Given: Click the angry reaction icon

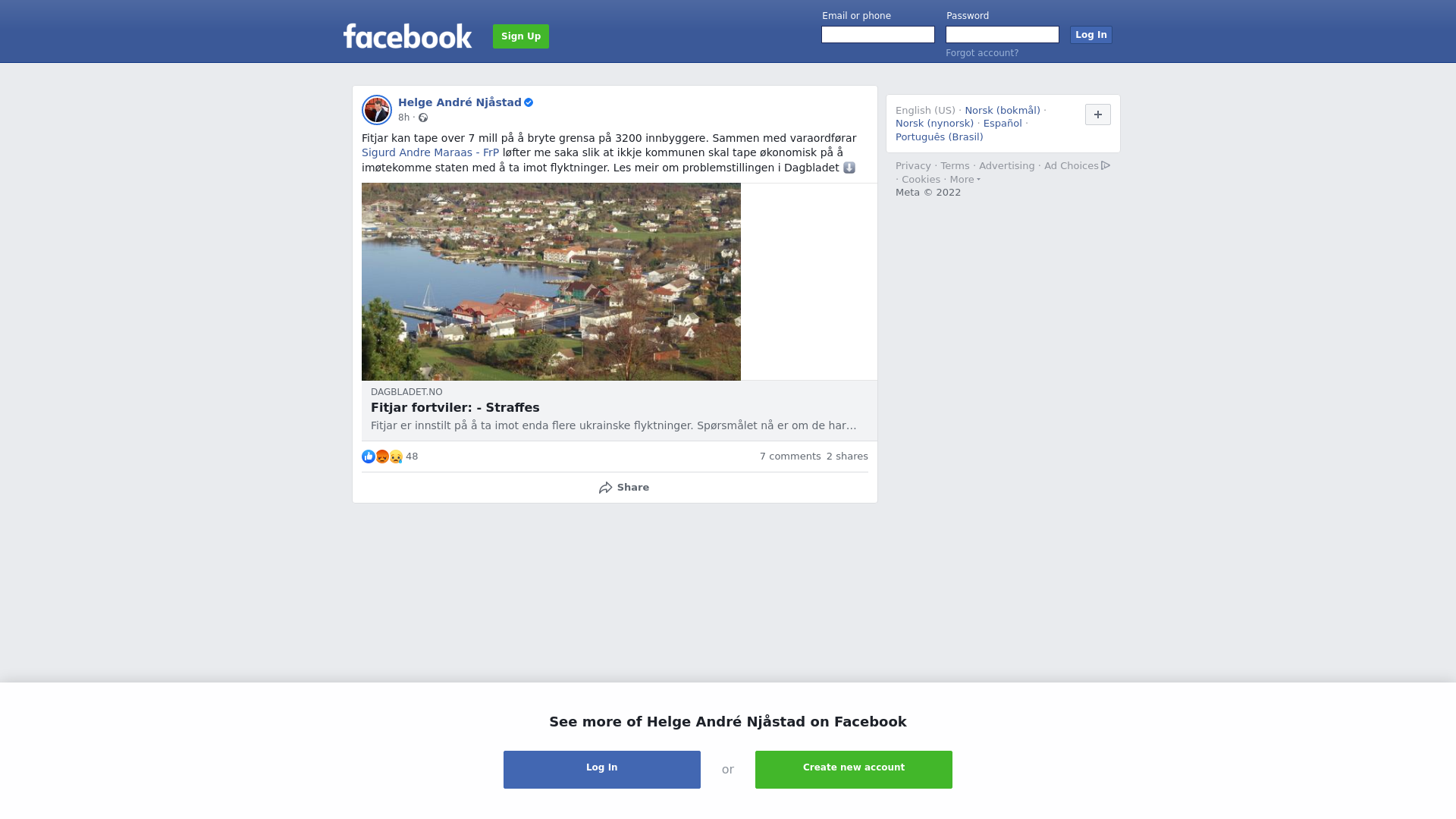Looking at the screenshot, I should (382, 457).
